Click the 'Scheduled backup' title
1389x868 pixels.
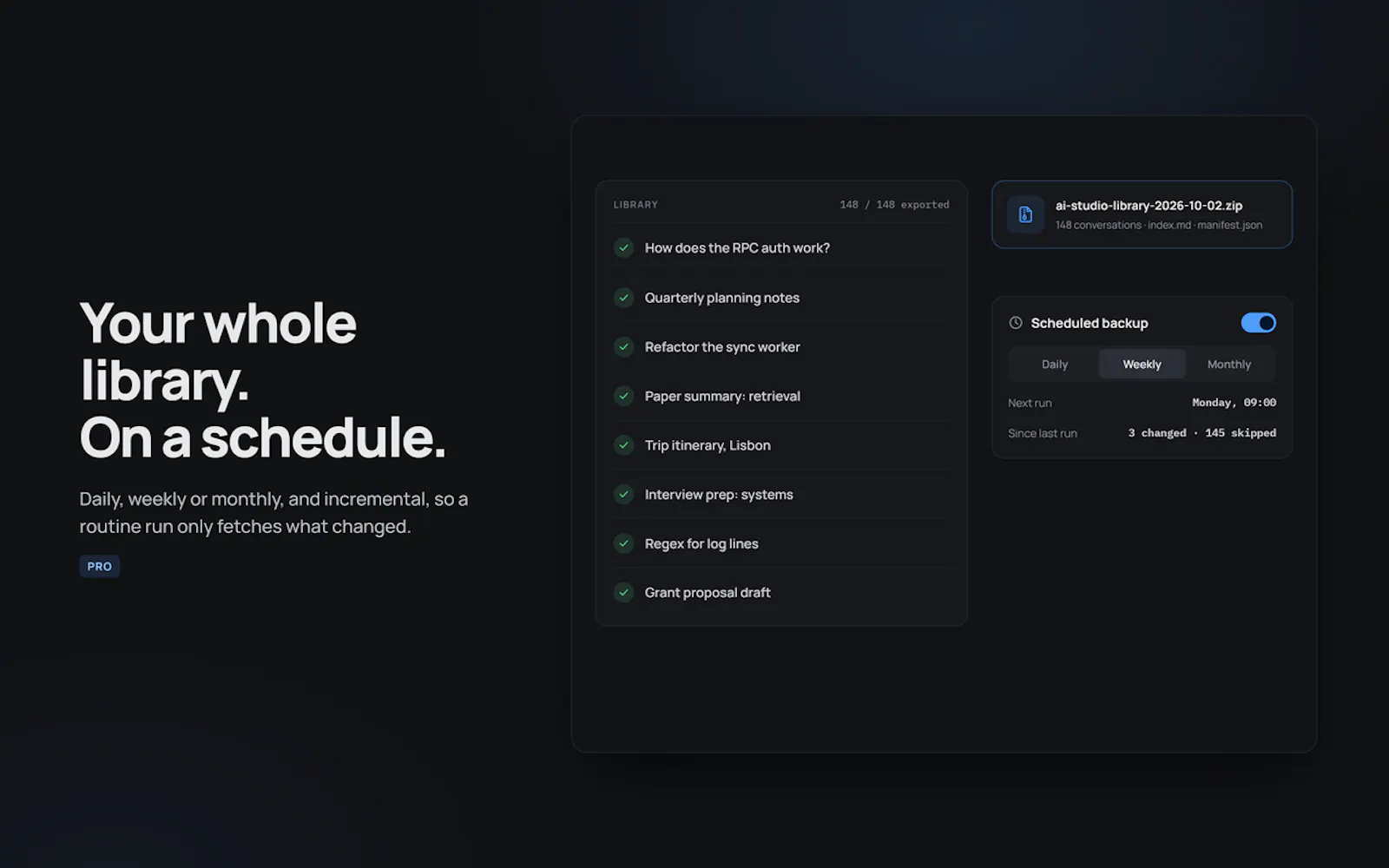1089,323
